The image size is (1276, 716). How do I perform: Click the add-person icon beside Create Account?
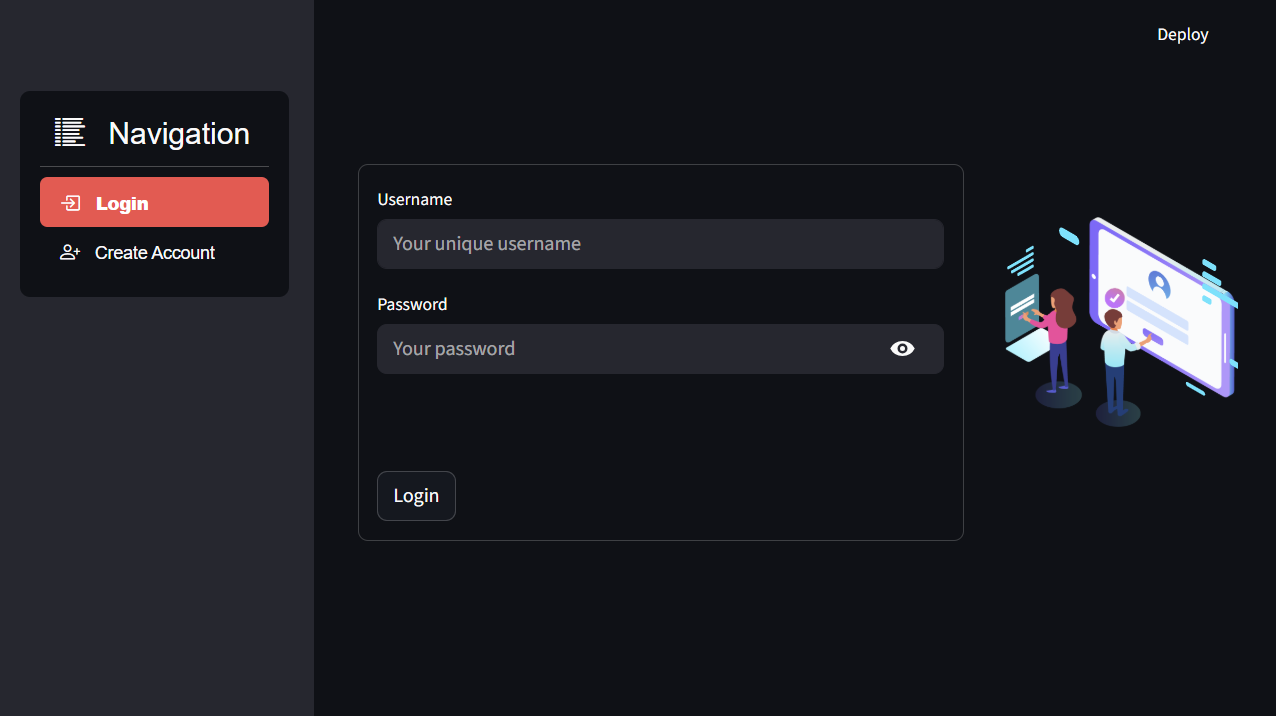70,252
